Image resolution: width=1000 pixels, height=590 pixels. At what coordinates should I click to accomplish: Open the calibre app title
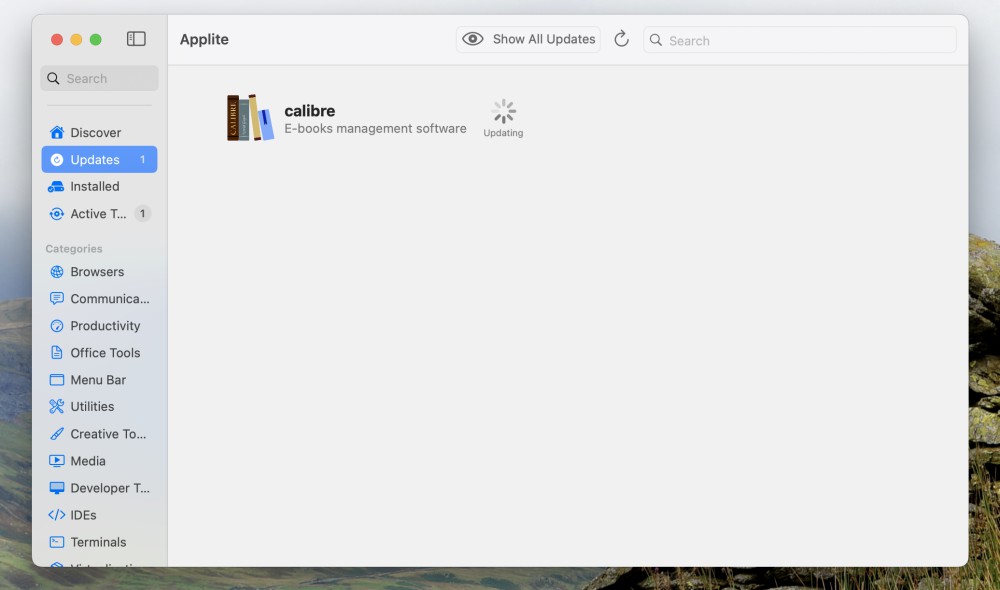pyautogui.click(x=309, y=110)
